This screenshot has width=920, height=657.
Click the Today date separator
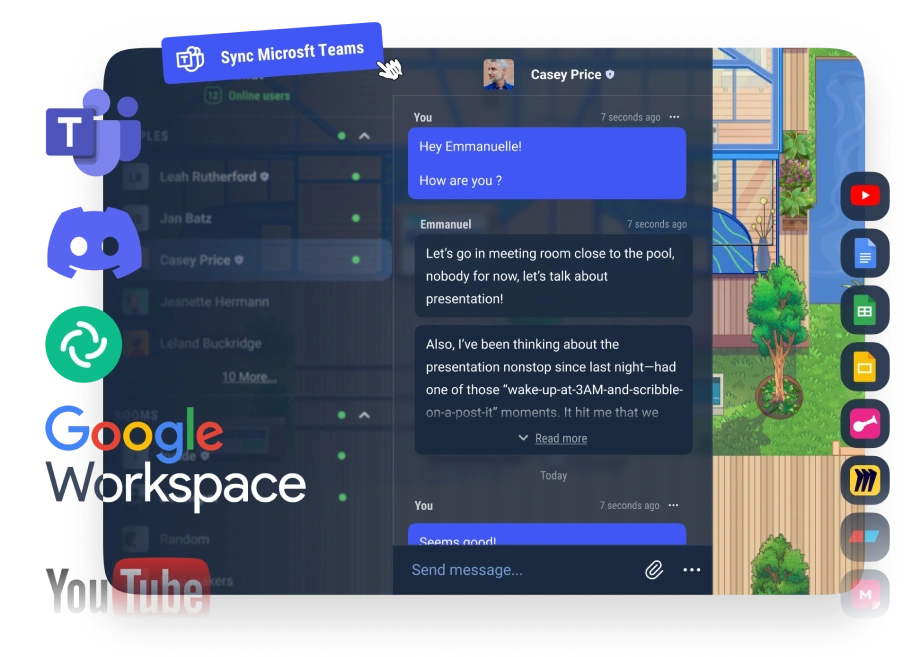(x=553, y=475)
